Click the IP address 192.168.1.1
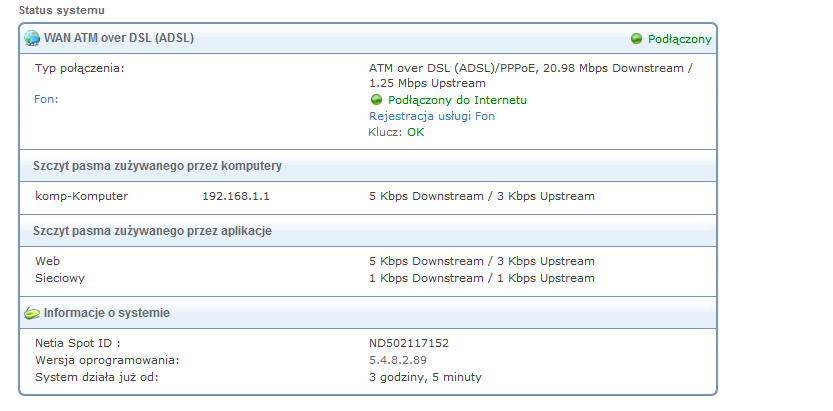Image resolution: width=833 pixels, height=411 pixels. (x=236, y=196)
